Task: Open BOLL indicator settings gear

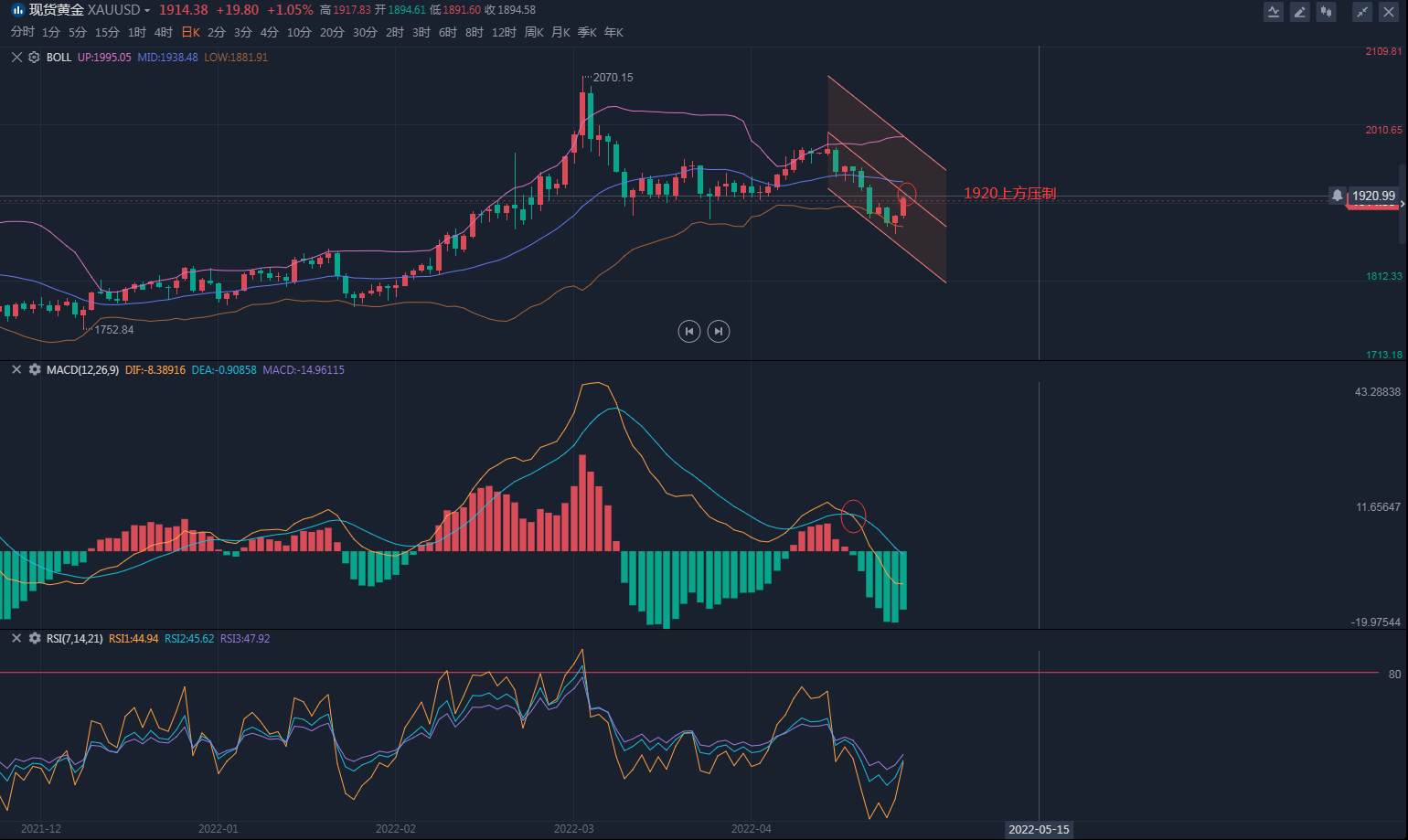Action: (x=34, y=57)
